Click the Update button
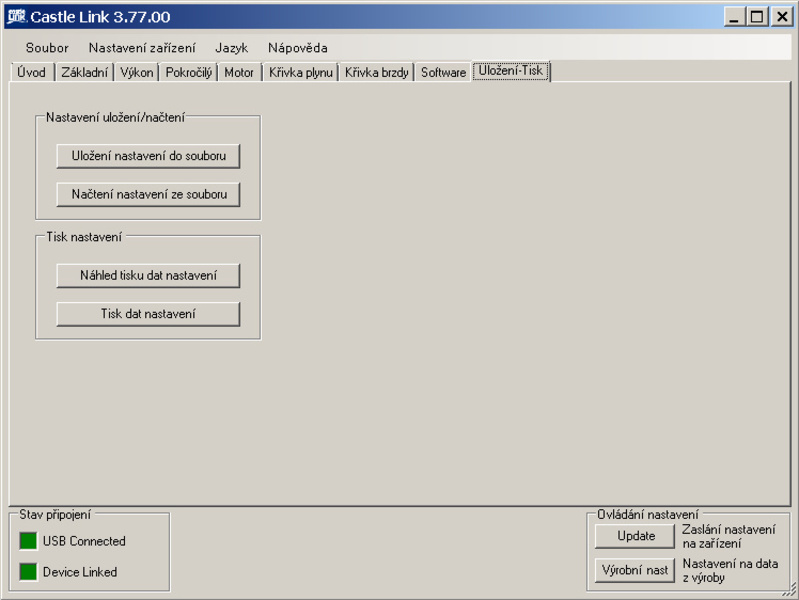799x600 pixels. point(635,536)
